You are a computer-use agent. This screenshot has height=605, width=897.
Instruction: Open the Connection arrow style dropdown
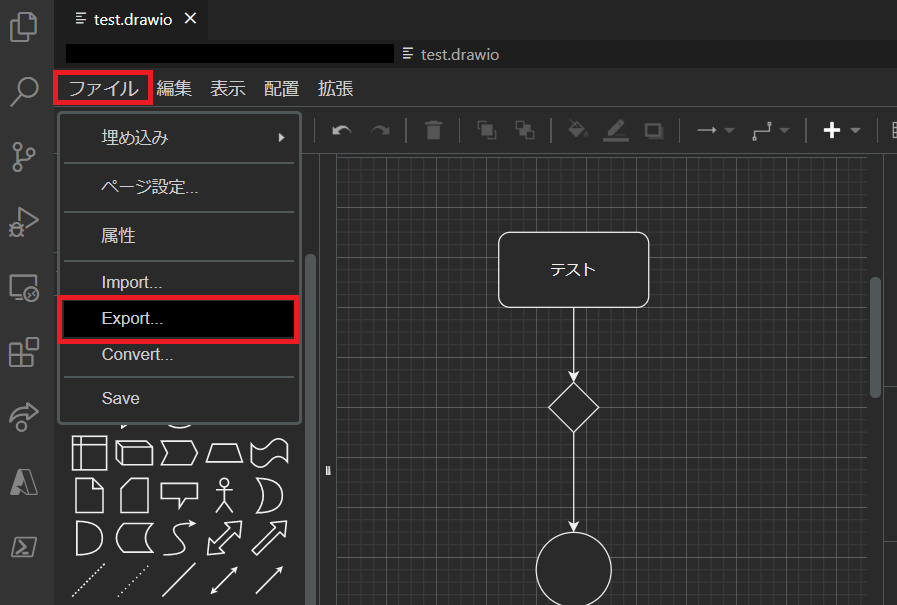715,130
